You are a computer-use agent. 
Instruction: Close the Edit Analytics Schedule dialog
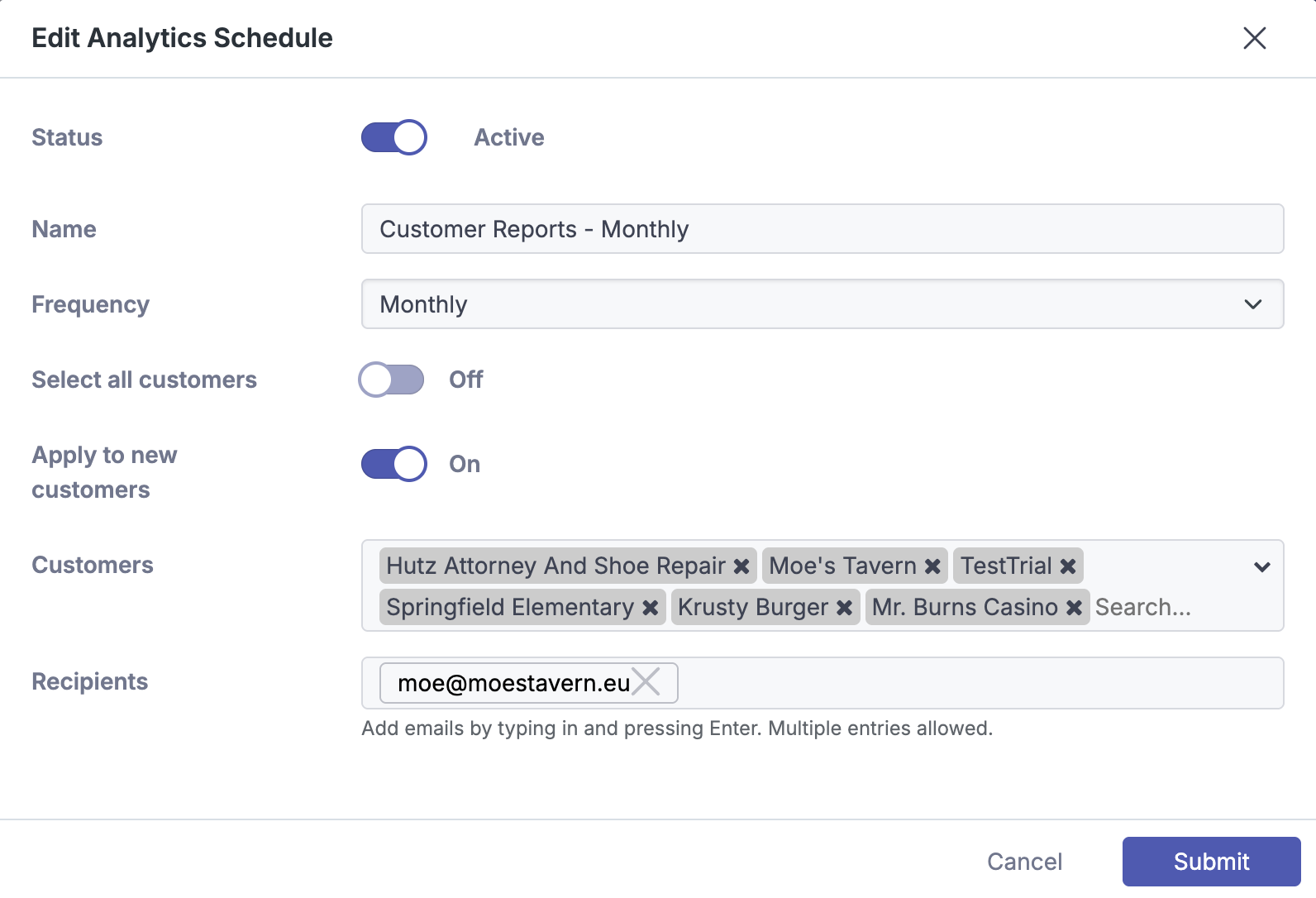tap(1254, 38)
